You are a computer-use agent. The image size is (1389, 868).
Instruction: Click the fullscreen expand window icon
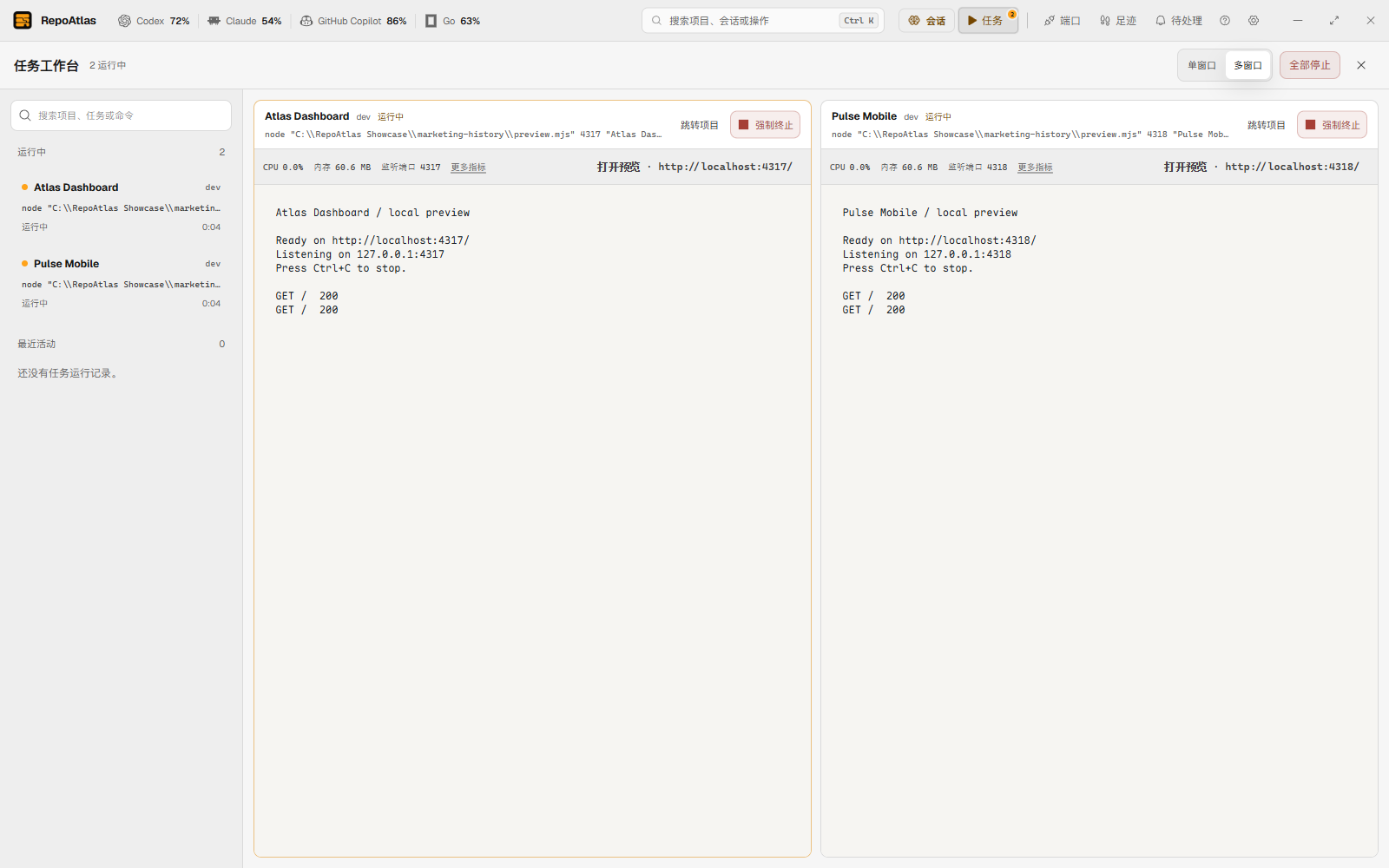[1334, 21]
